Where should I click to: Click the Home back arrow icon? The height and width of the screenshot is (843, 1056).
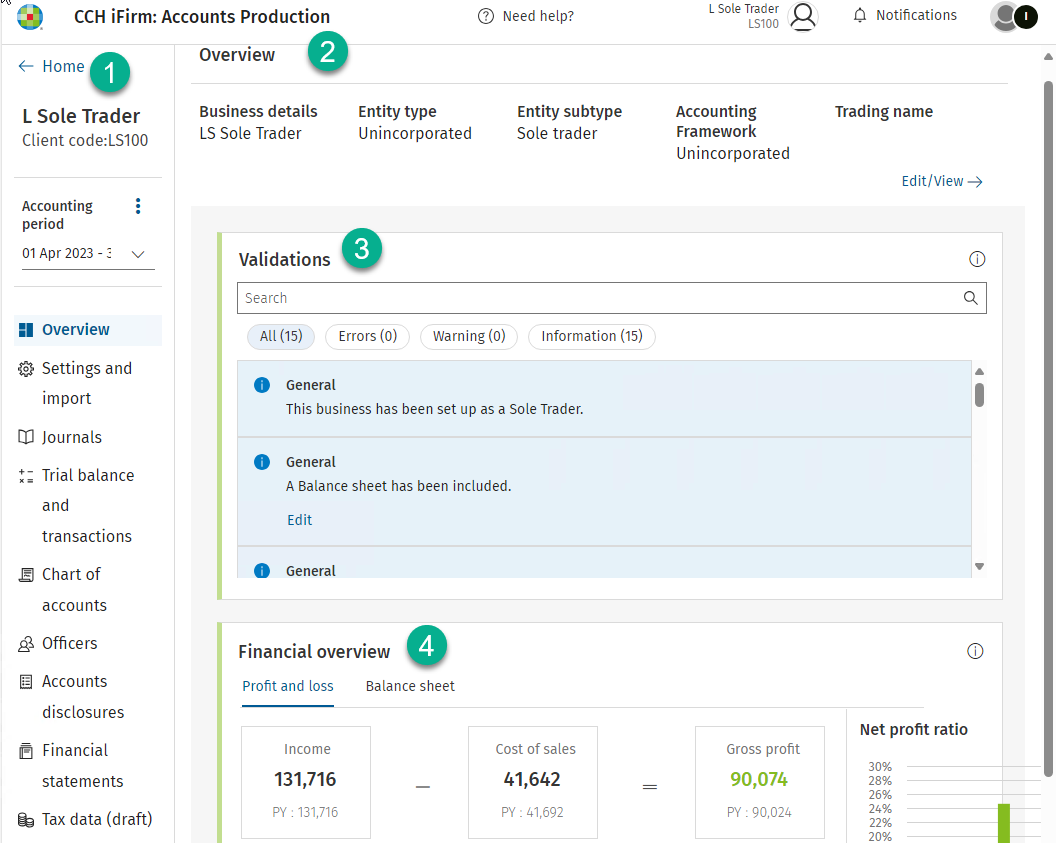coord(26,66)
